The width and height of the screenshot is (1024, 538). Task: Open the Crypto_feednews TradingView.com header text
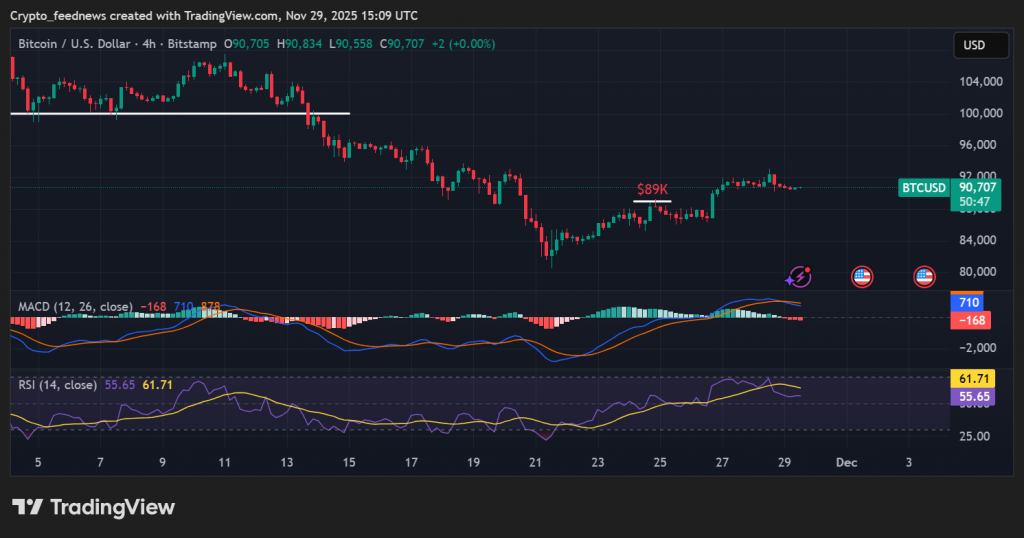click(x=212, y=15)
